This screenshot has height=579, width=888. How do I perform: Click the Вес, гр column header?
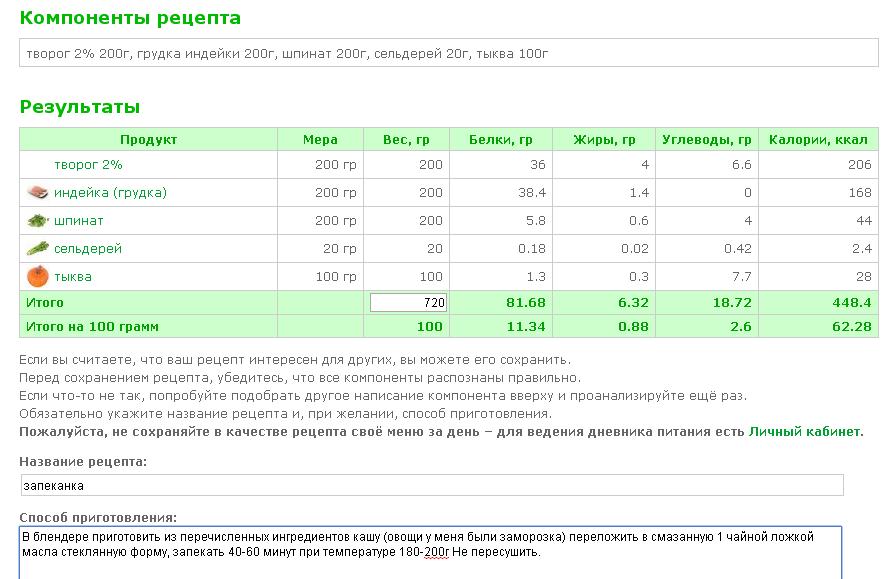(x=406, y=139)
